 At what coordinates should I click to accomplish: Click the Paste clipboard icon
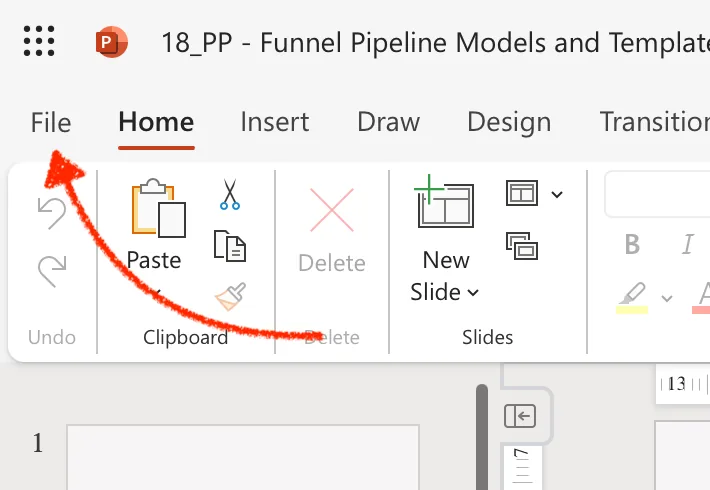pyautogui.click(x=158, y=208)
